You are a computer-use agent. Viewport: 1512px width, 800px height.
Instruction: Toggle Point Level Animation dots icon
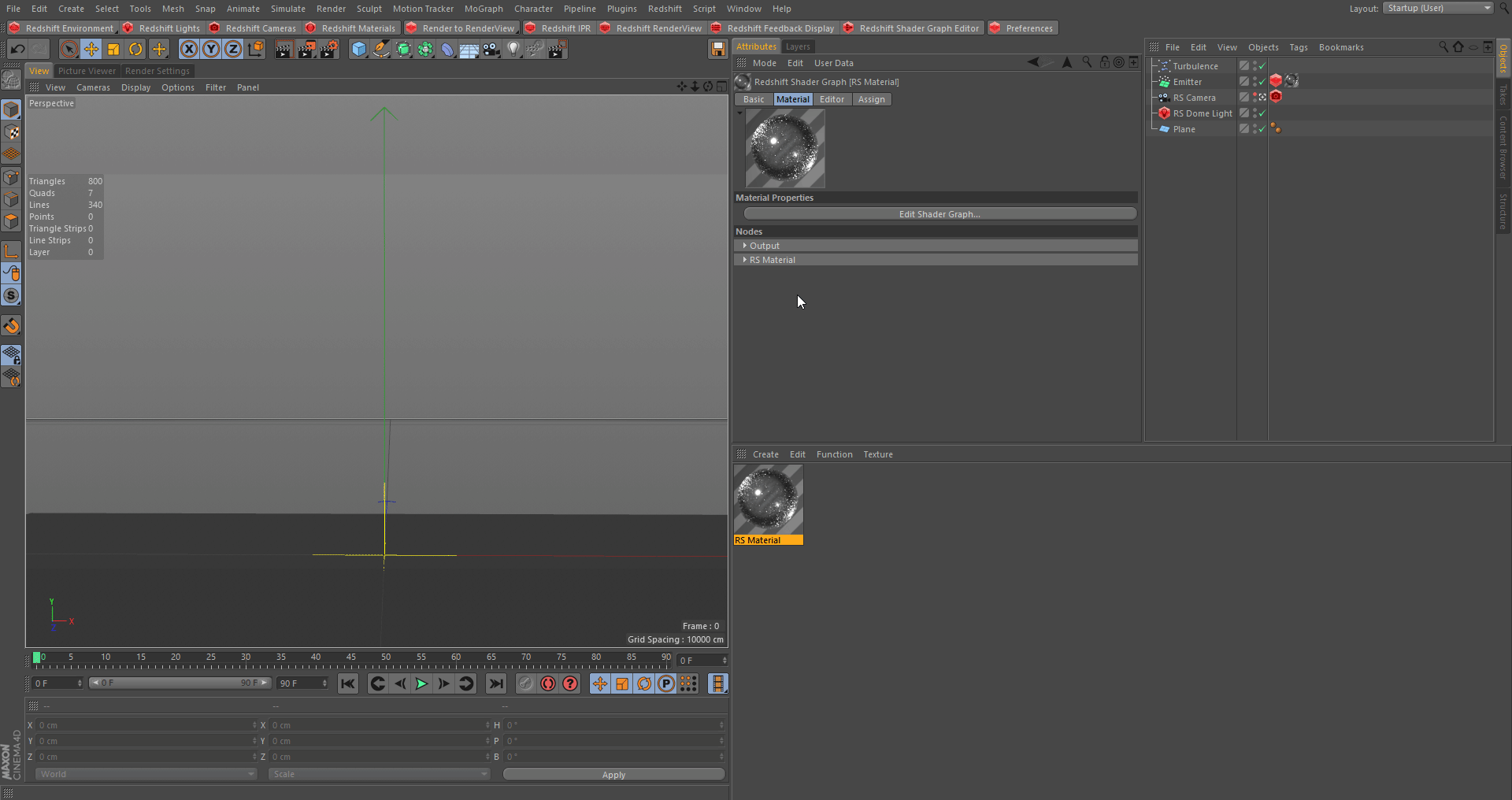point(688,683)
